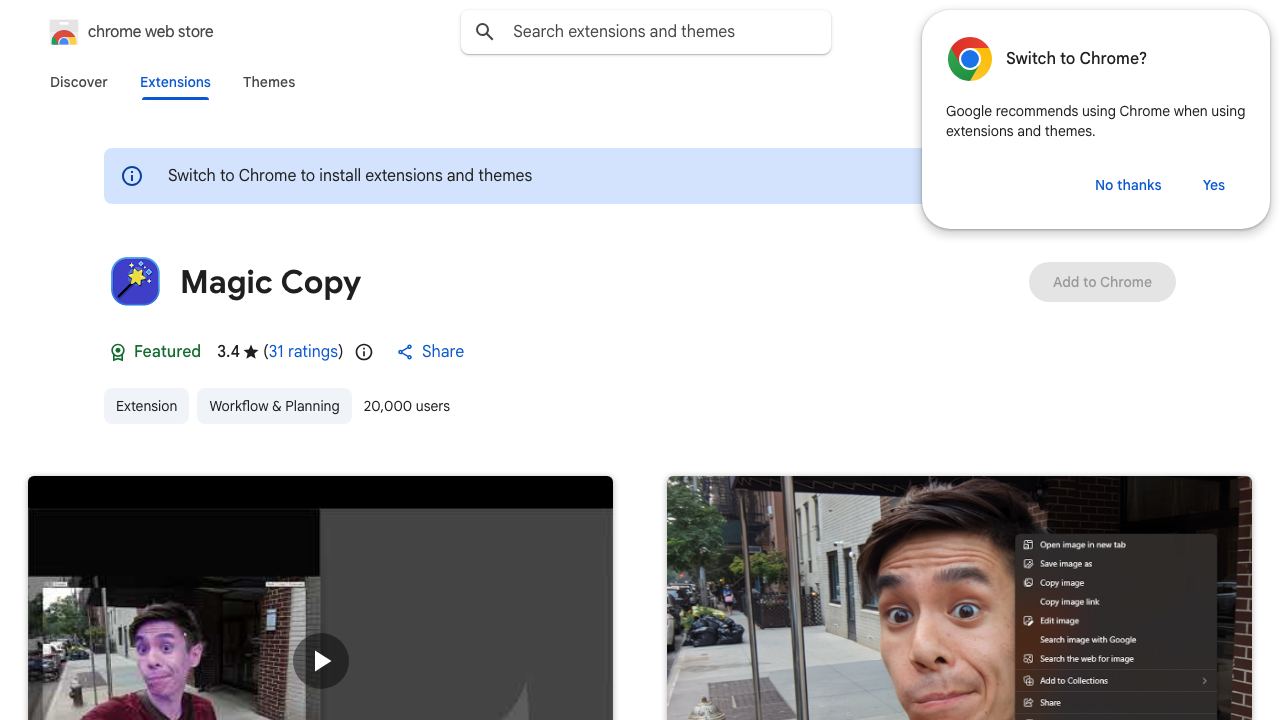Screen dimensions: 1280x720
Task: Click the Workflow & Planning chip
Action: (274, 406)
